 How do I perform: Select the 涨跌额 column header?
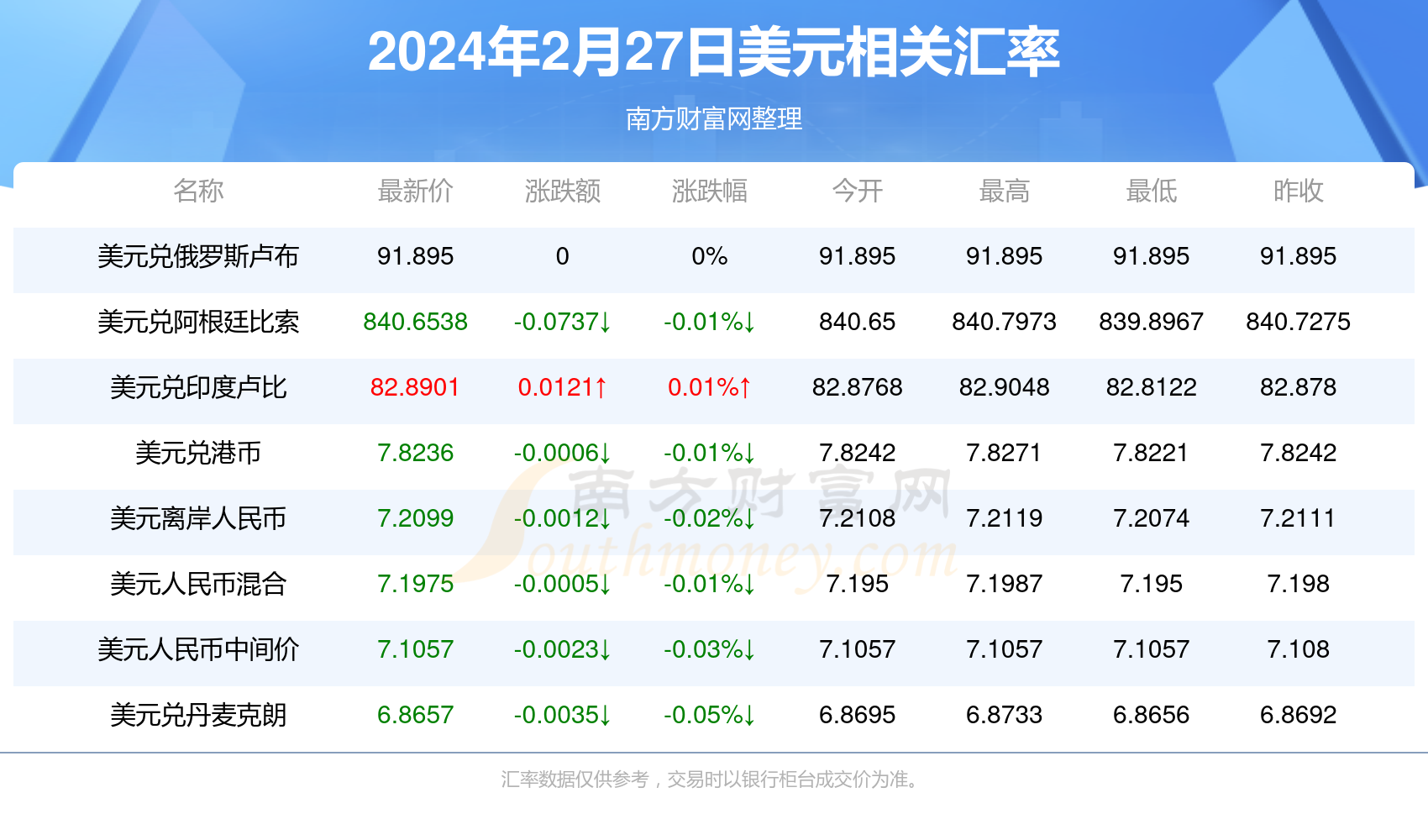click(x=562, y=191)
